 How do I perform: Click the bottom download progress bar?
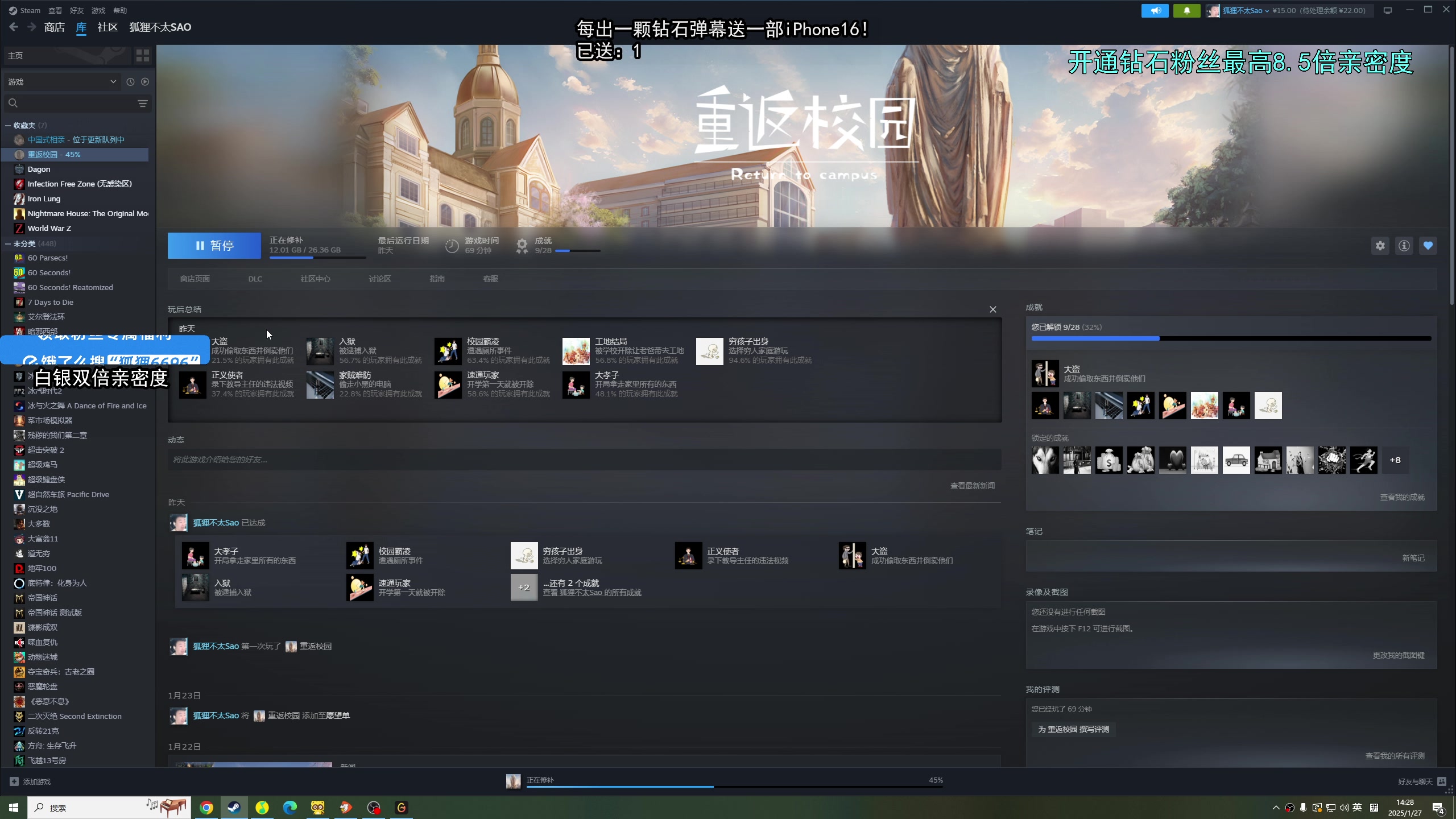coord(734,787)
